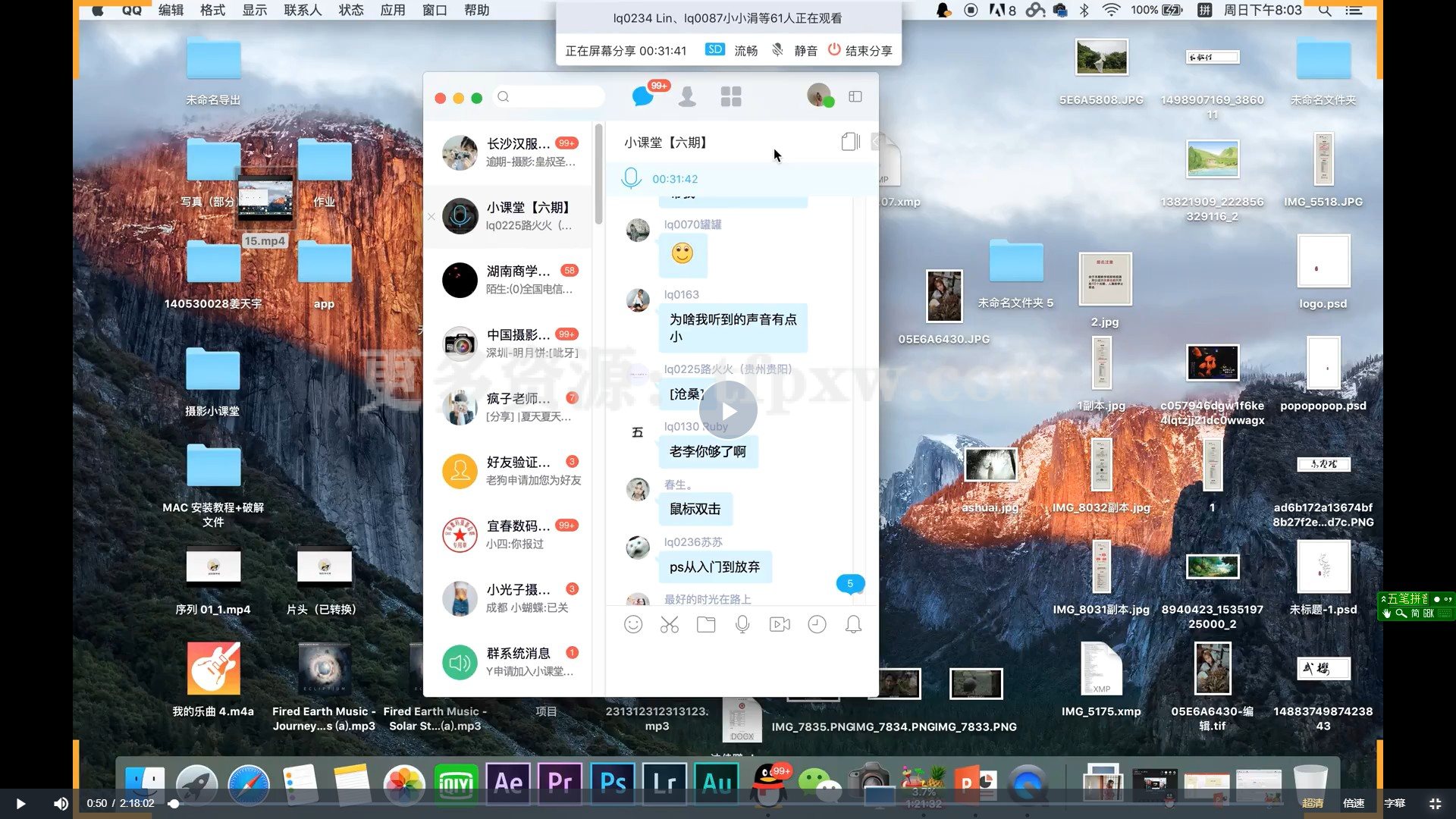1456x819 pixels.
Task: Start a video call with the camera icon
Action: 780,624
